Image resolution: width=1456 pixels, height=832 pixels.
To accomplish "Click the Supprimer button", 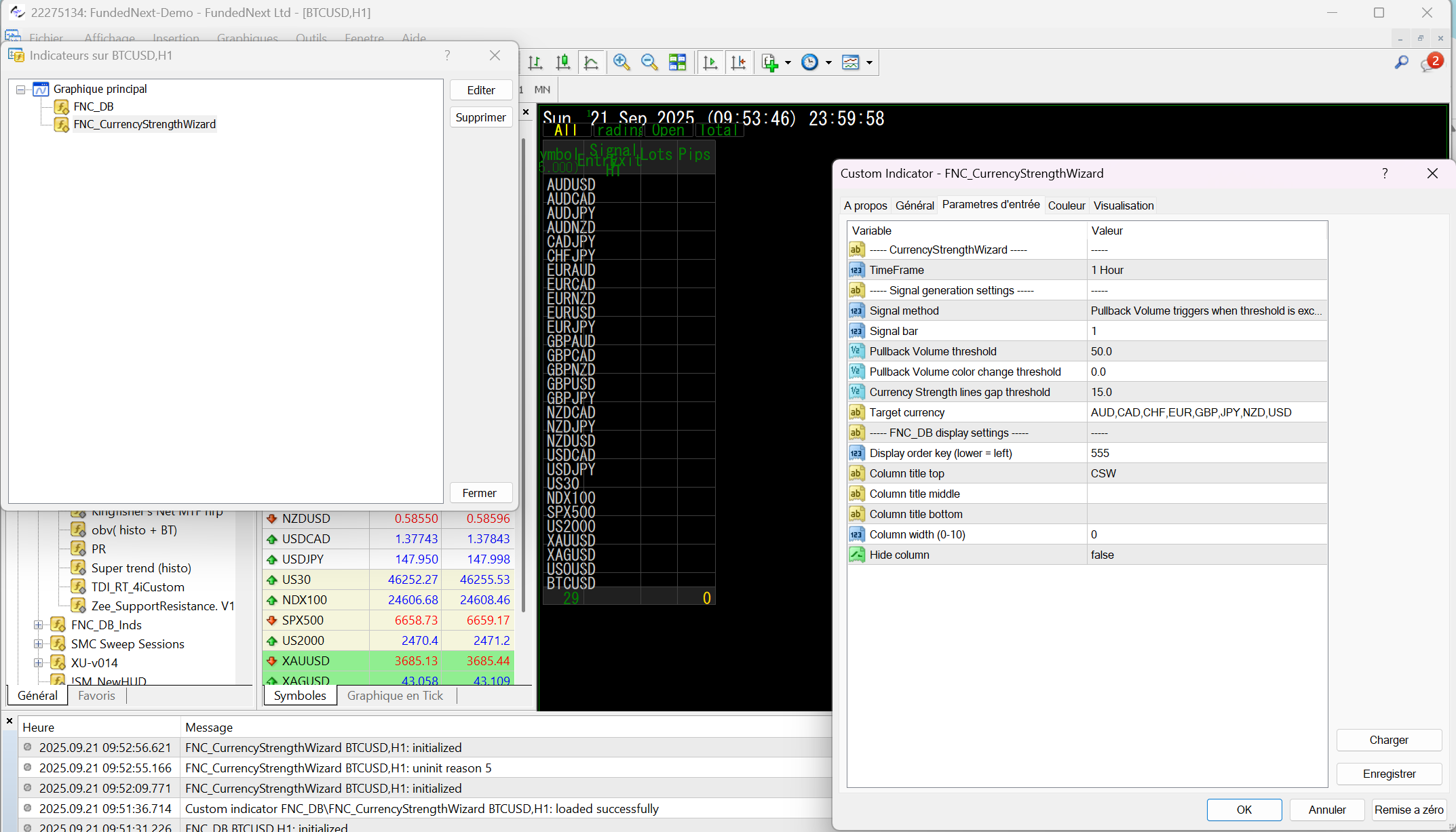I will click(480, 117).
